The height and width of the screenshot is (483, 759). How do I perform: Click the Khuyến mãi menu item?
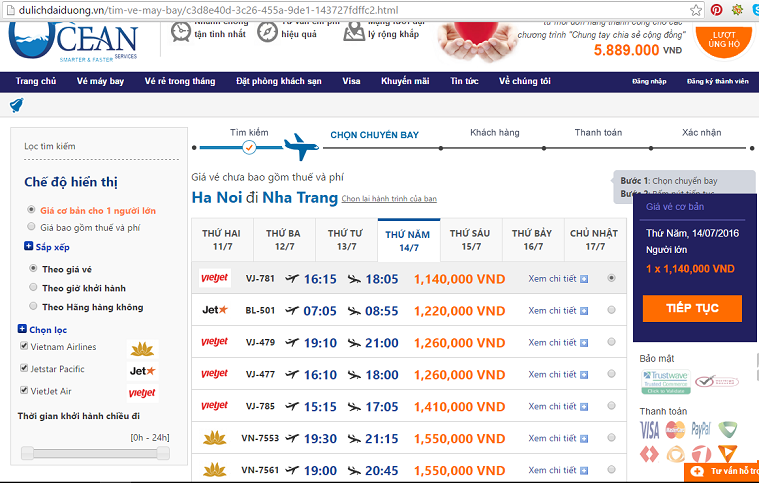[x=405, y=81]
